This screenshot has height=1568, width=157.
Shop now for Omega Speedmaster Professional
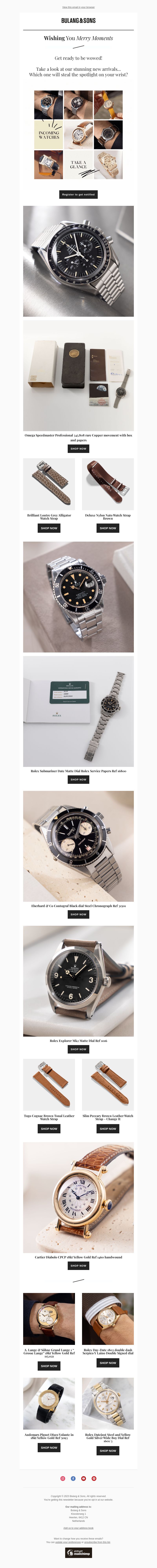78,448
